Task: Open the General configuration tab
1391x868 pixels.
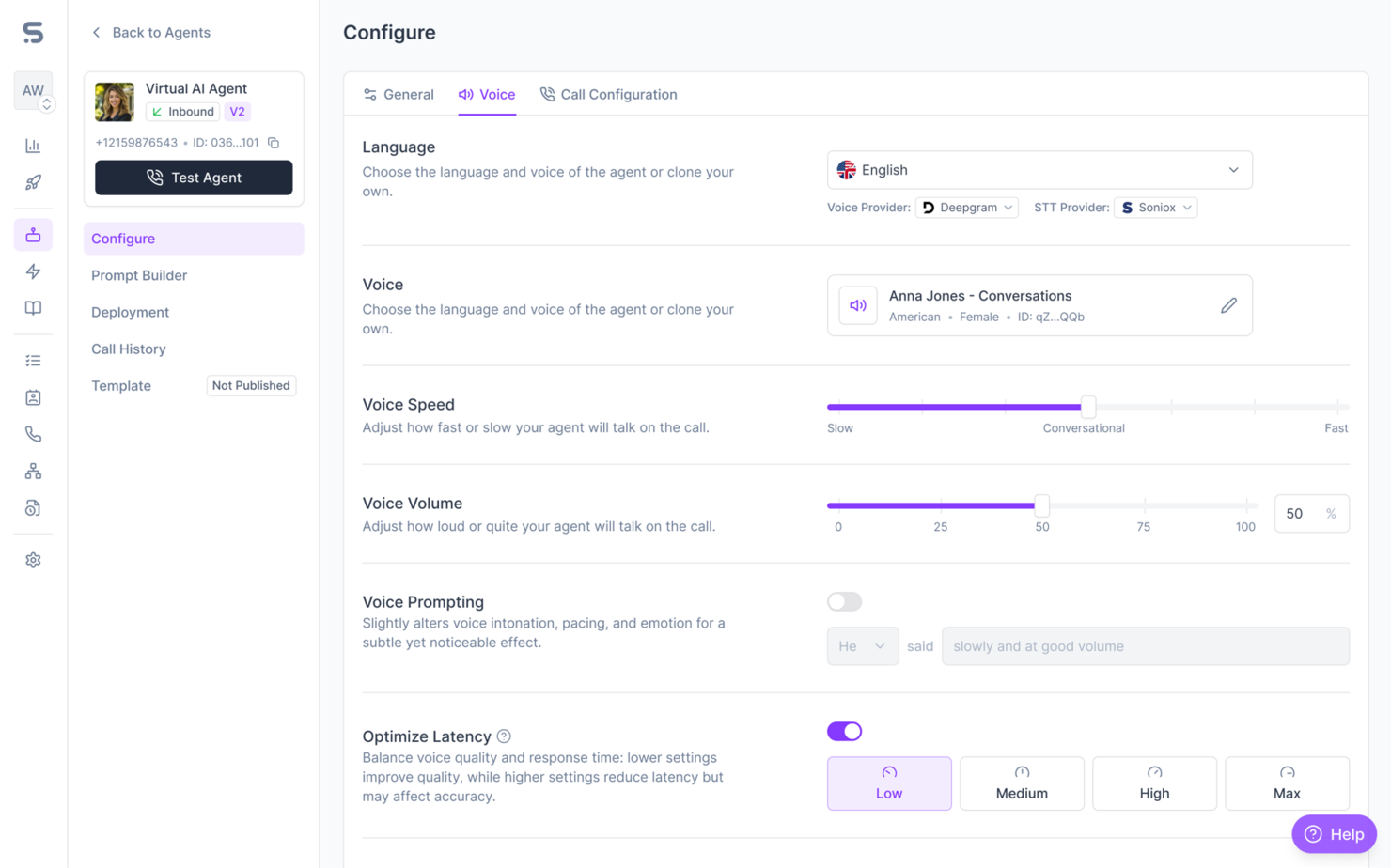Action: pos(399,94)
